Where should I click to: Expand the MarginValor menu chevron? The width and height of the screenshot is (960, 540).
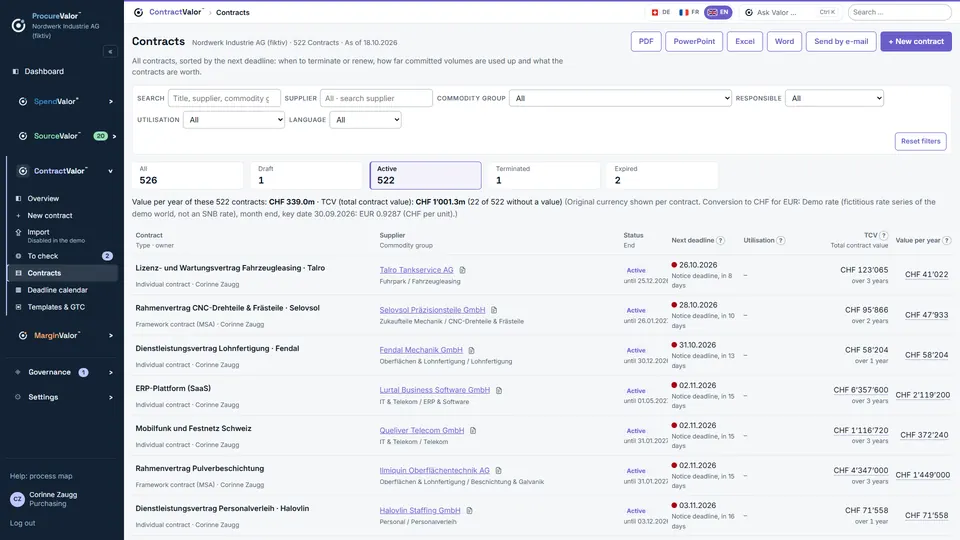tap(111, 336)
